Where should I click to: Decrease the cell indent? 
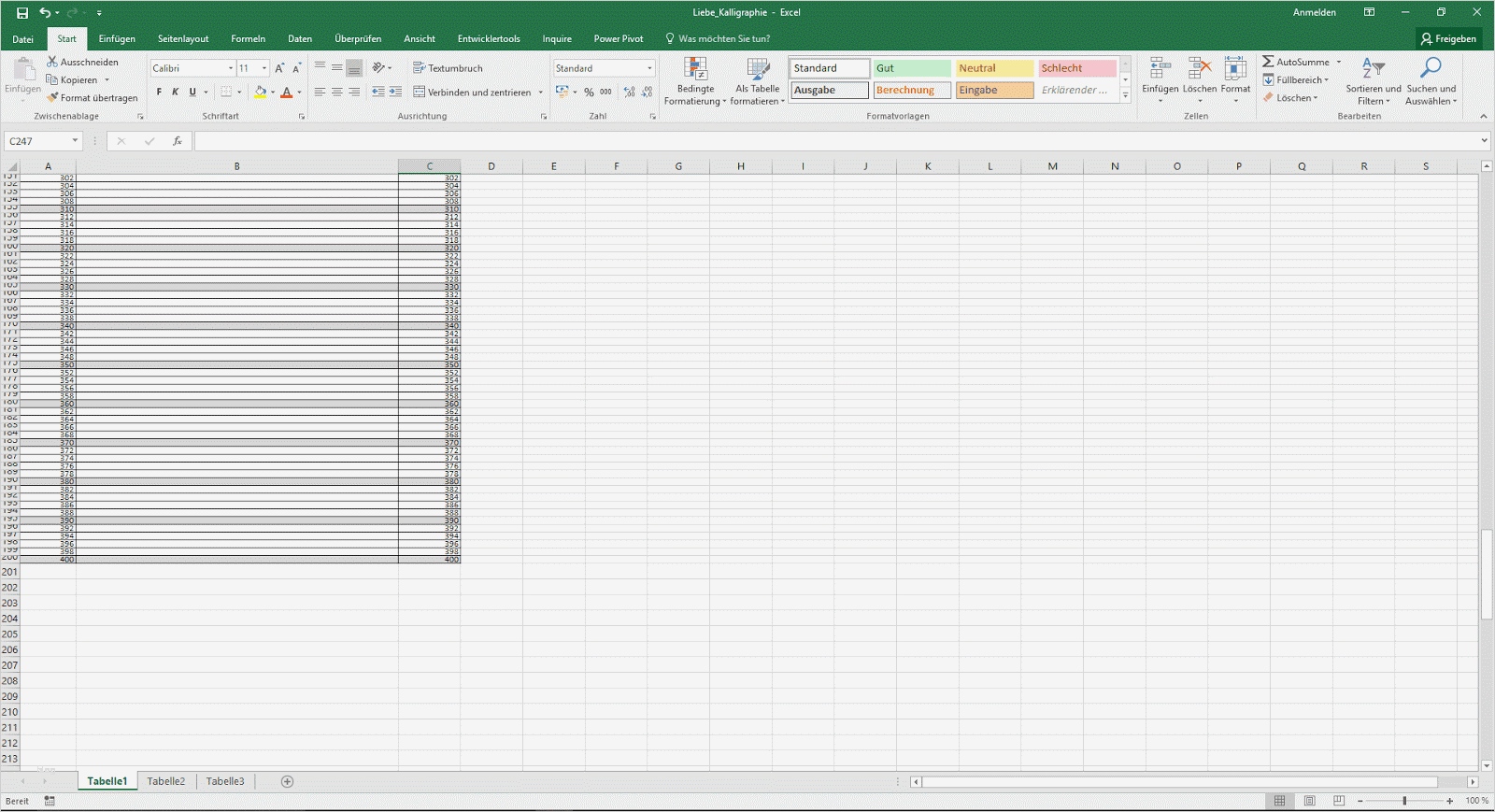[377, 92]
